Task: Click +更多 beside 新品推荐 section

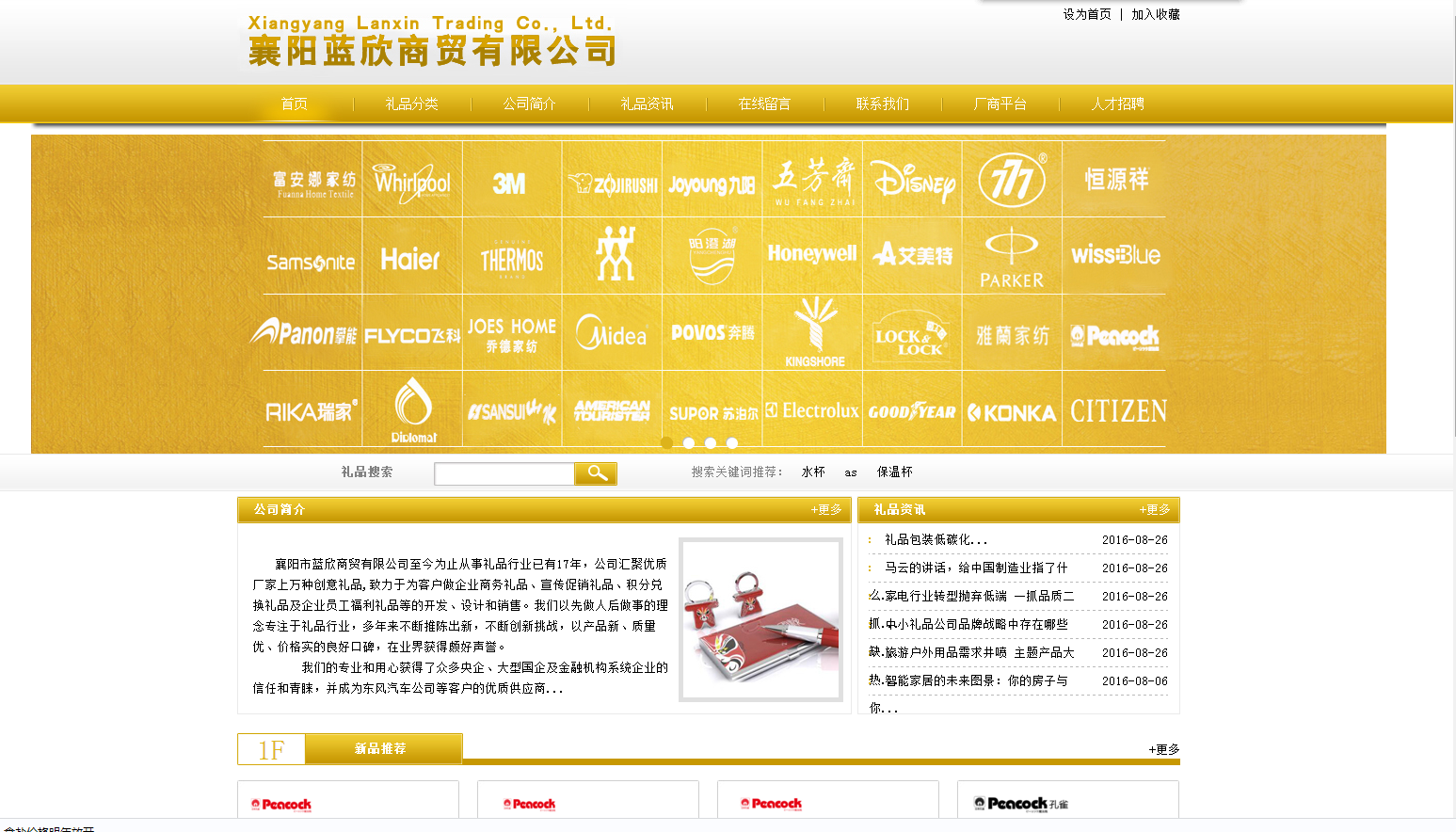Action: coord(1164,749)
